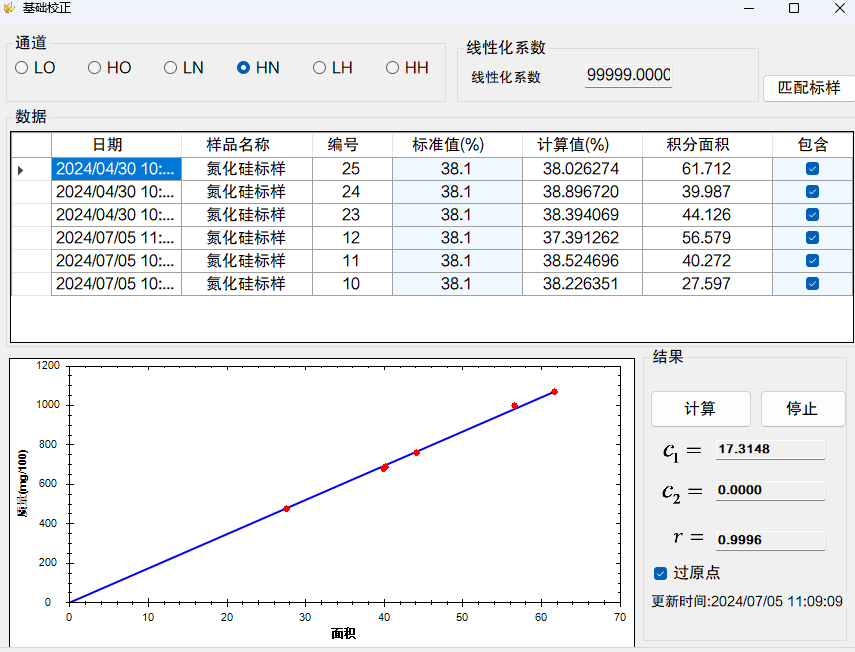Click the calculated value 38.394069
855x652 pixels.
pyautogui.click(x=582, y=215)
